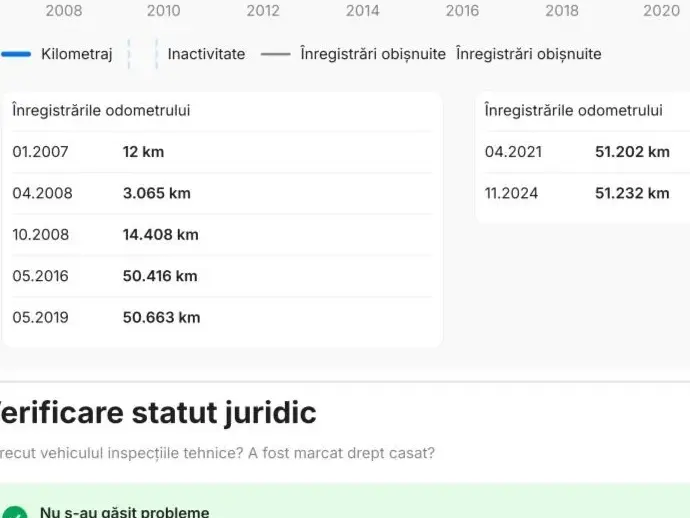The height and width of the screenshot is (518, 690).
Task: Select the 2014 axis year label
Action: click(x=362, y=11)
